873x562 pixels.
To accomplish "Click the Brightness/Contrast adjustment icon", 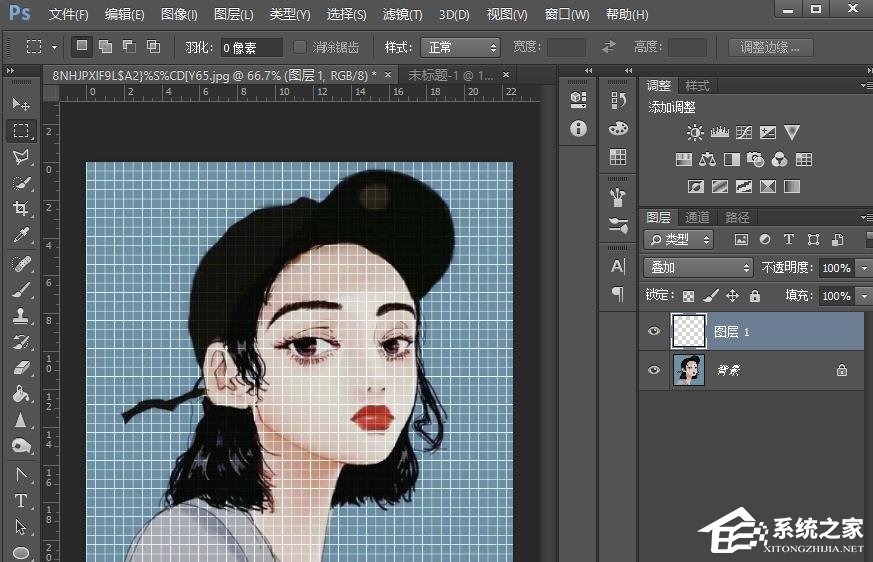I will coord(695,132).
